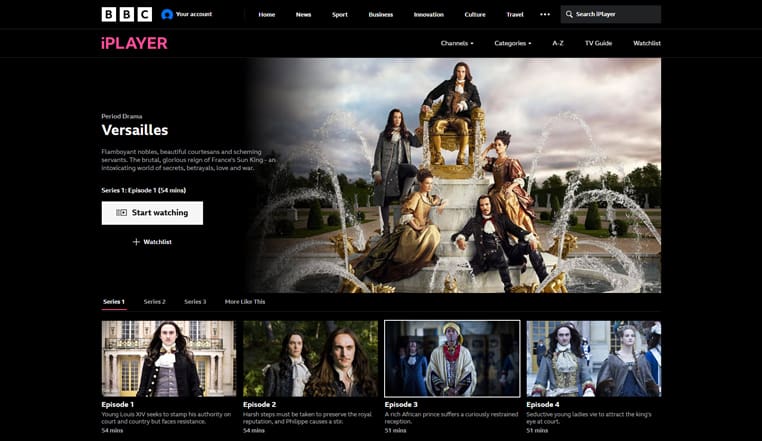This screenshot has height=441, width=762.
Task: Open Watchlist in iPlayer navigation
Action: 647,43
